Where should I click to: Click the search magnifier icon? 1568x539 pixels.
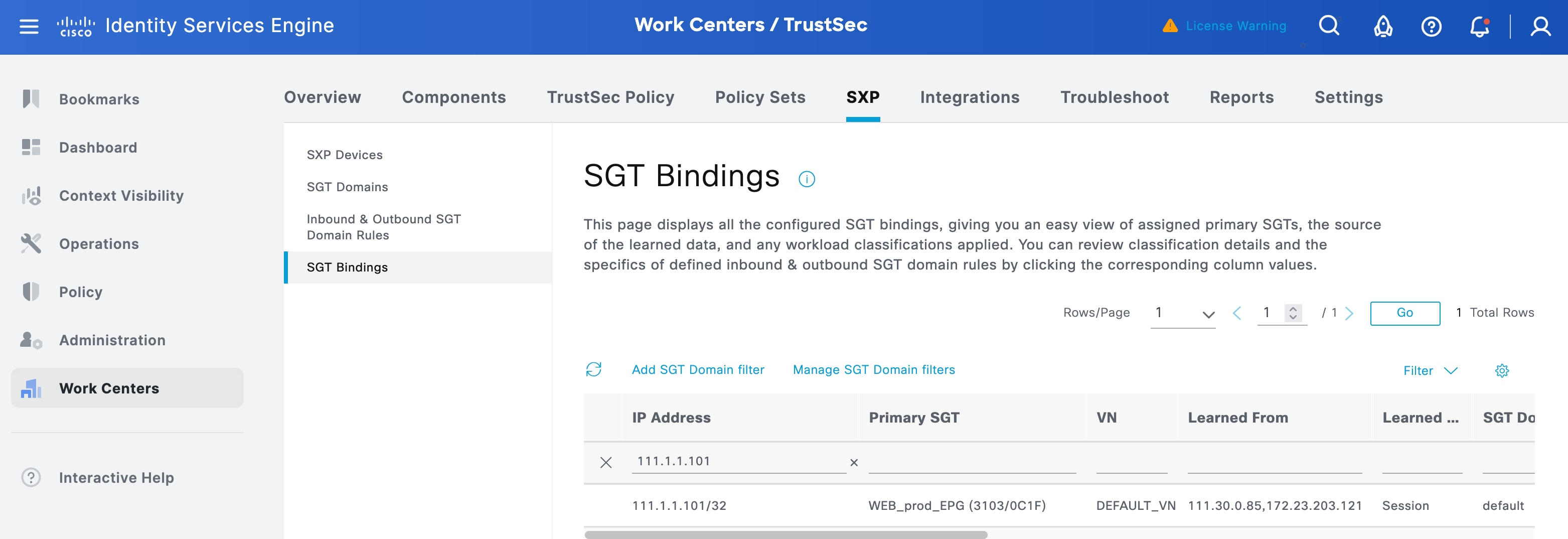1328,26
